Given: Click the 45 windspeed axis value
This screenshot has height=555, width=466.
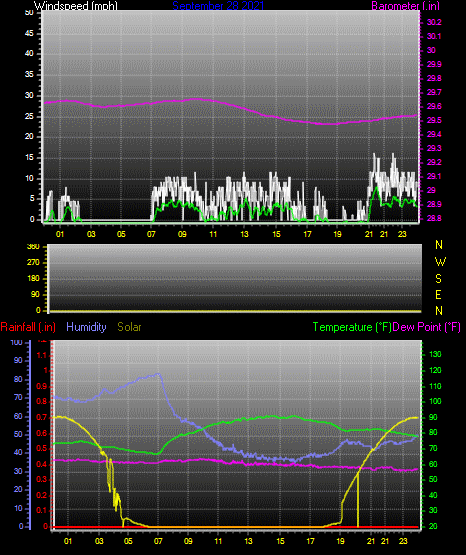Looking at the screenshot, I should point(29,33).
